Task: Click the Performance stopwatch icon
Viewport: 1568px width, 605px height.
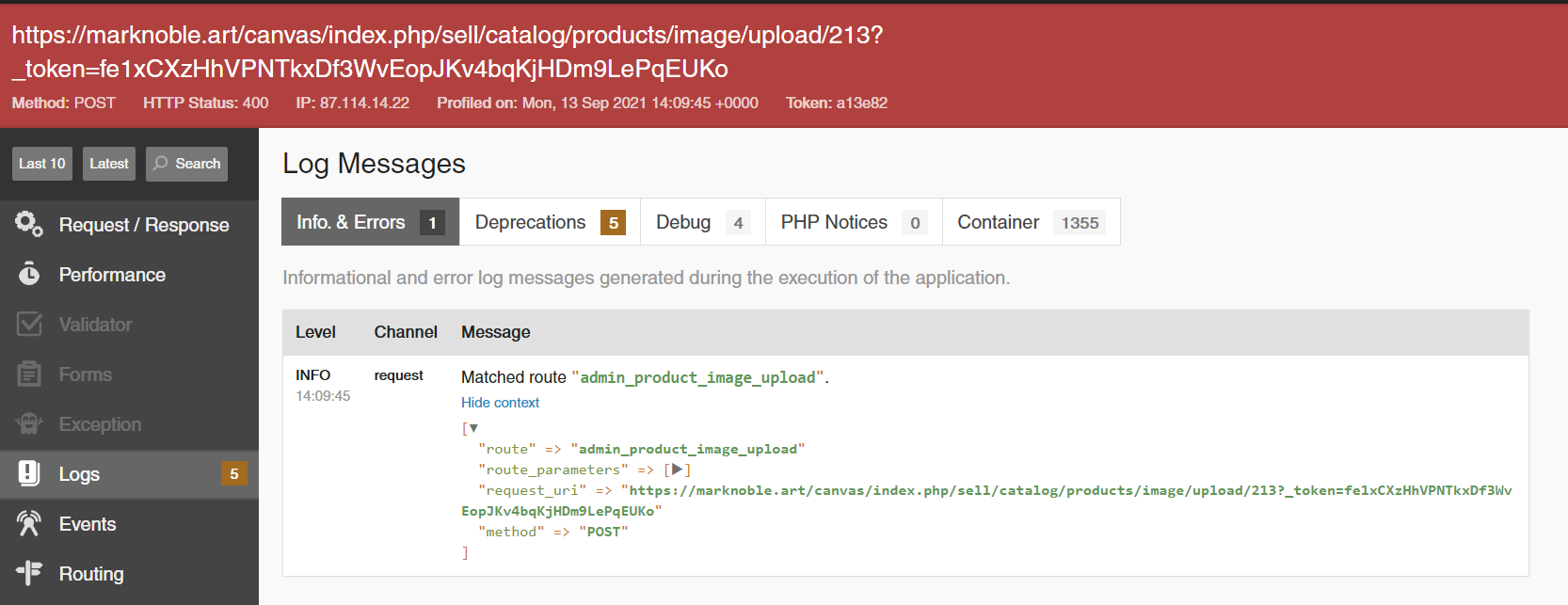Action: click(29, 274)
